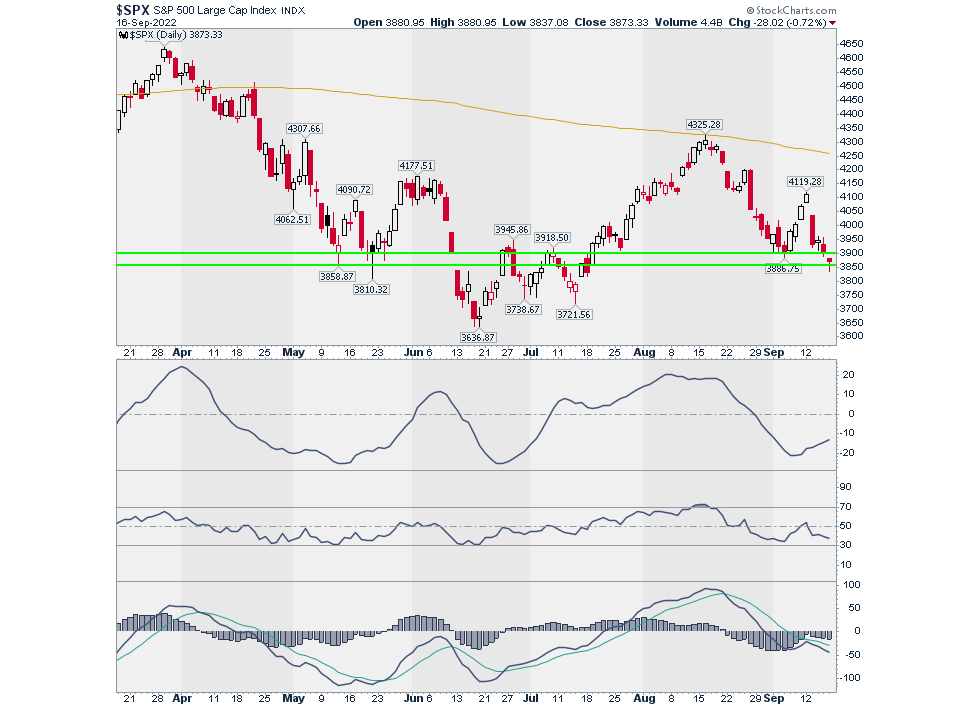Click the 4062.51 price label
980x707 pixels.
(x=292, y=219)
